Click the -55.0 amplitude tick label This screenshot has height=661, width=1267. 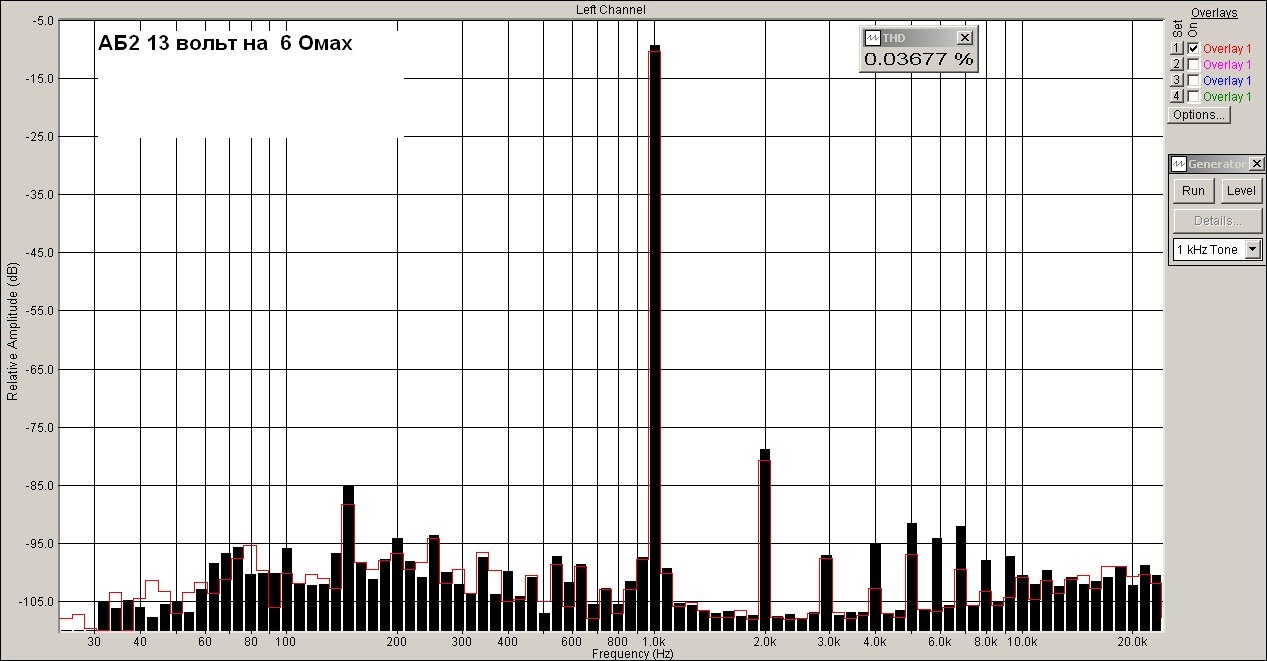(42, 311)
